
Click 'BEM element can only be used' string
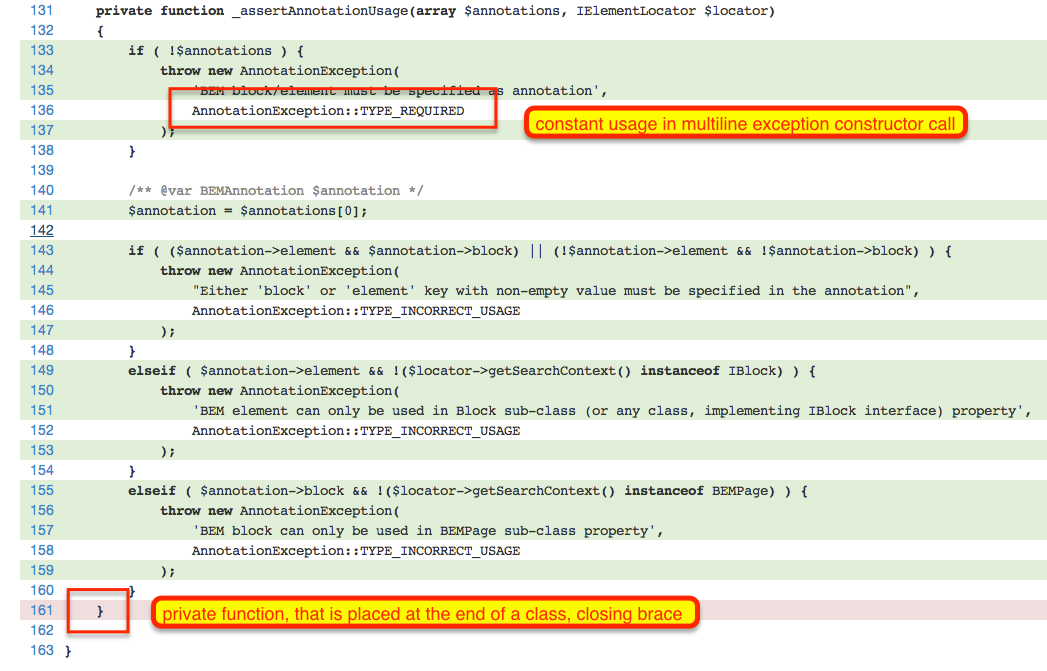(611, 411)
